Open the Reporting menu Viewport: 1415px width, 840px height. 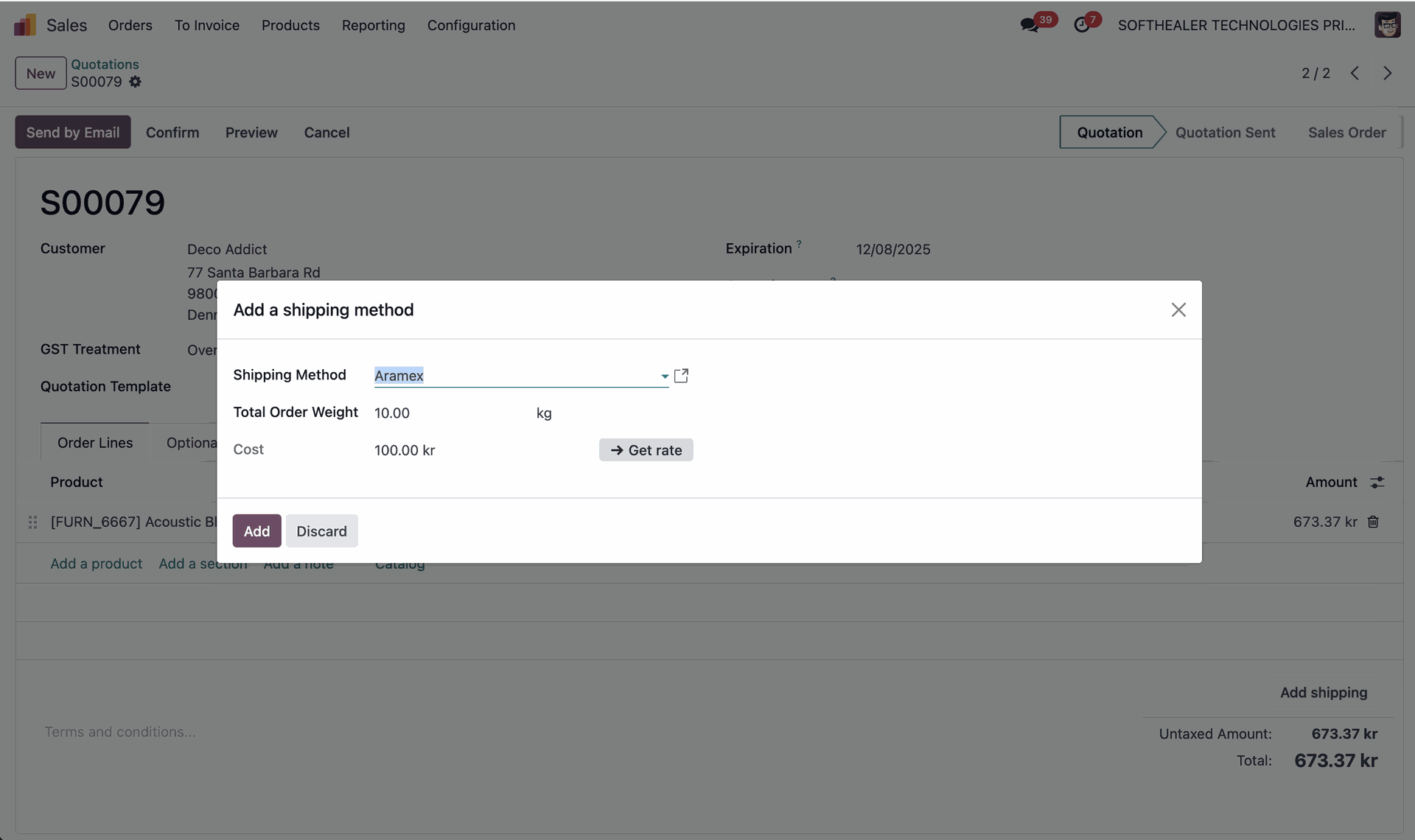coord(373,25)
